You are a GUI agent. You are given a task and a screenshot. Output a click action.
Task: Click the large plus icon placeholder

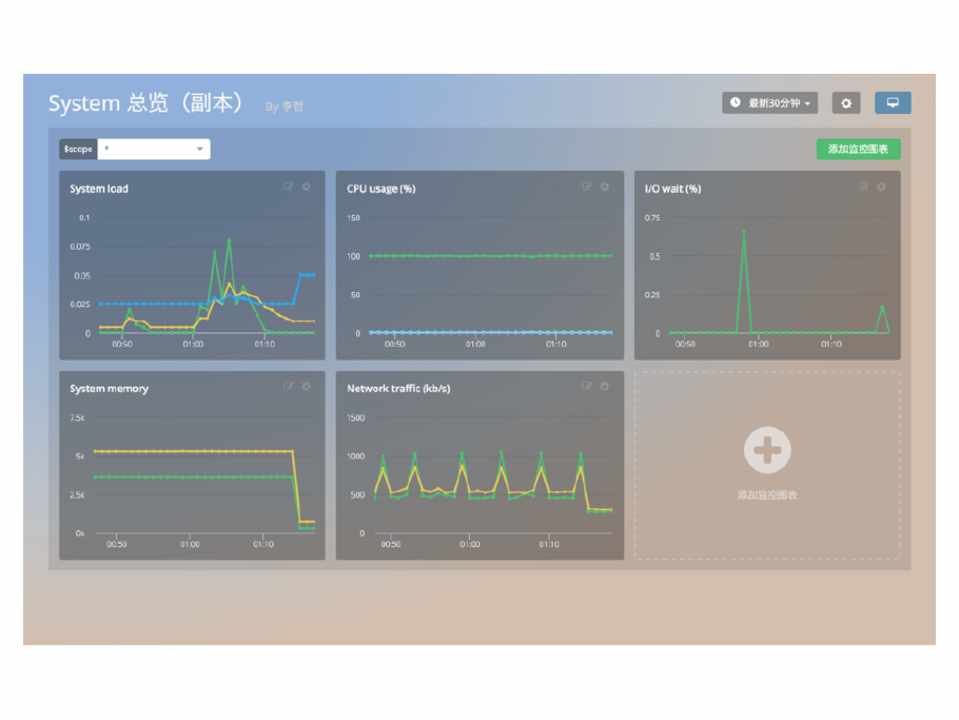pos(767,450)
